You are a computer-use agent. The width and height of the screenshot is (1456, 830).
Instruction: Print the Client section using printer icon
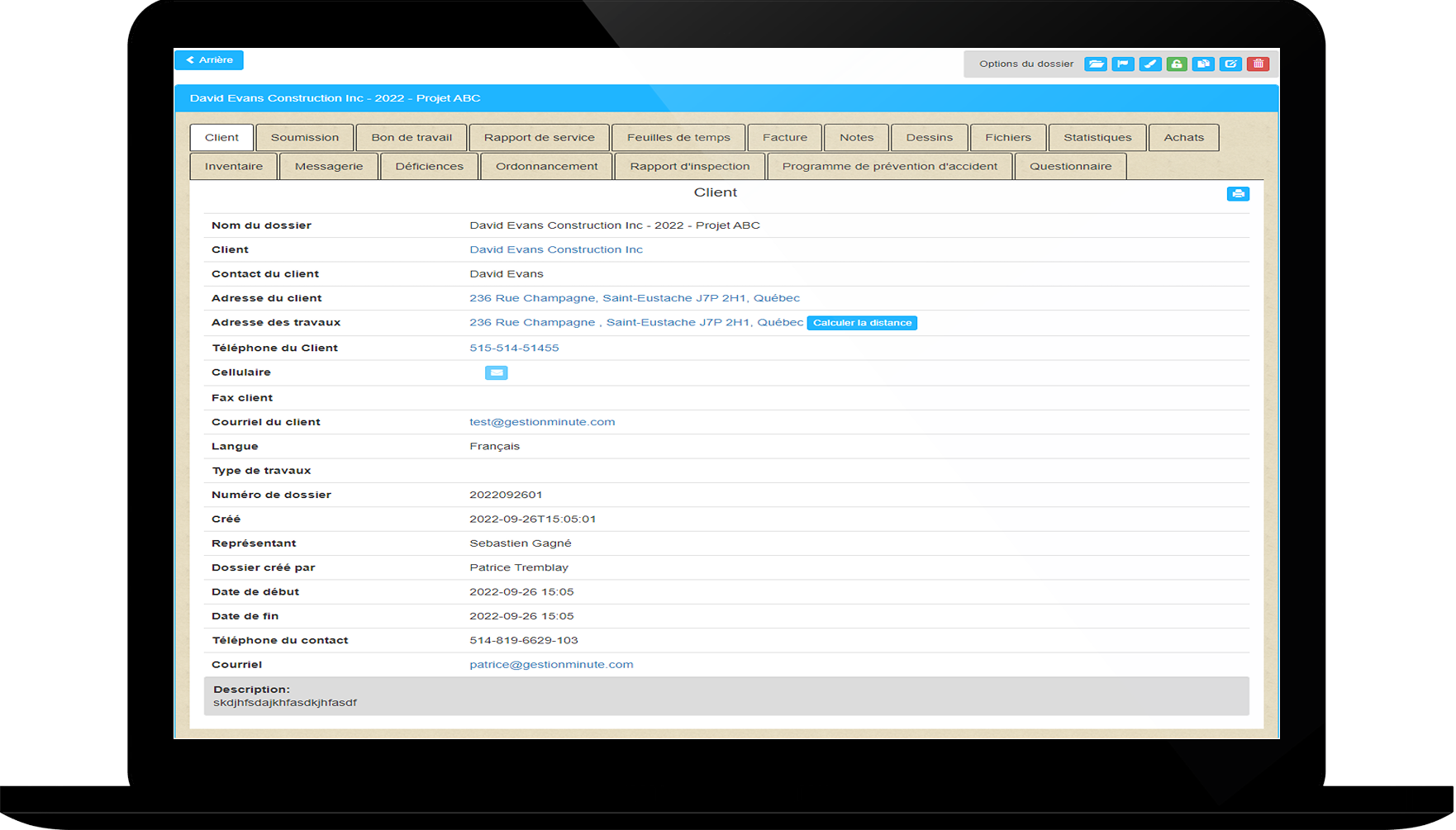pyautogui.click(x=1238, y=194)
